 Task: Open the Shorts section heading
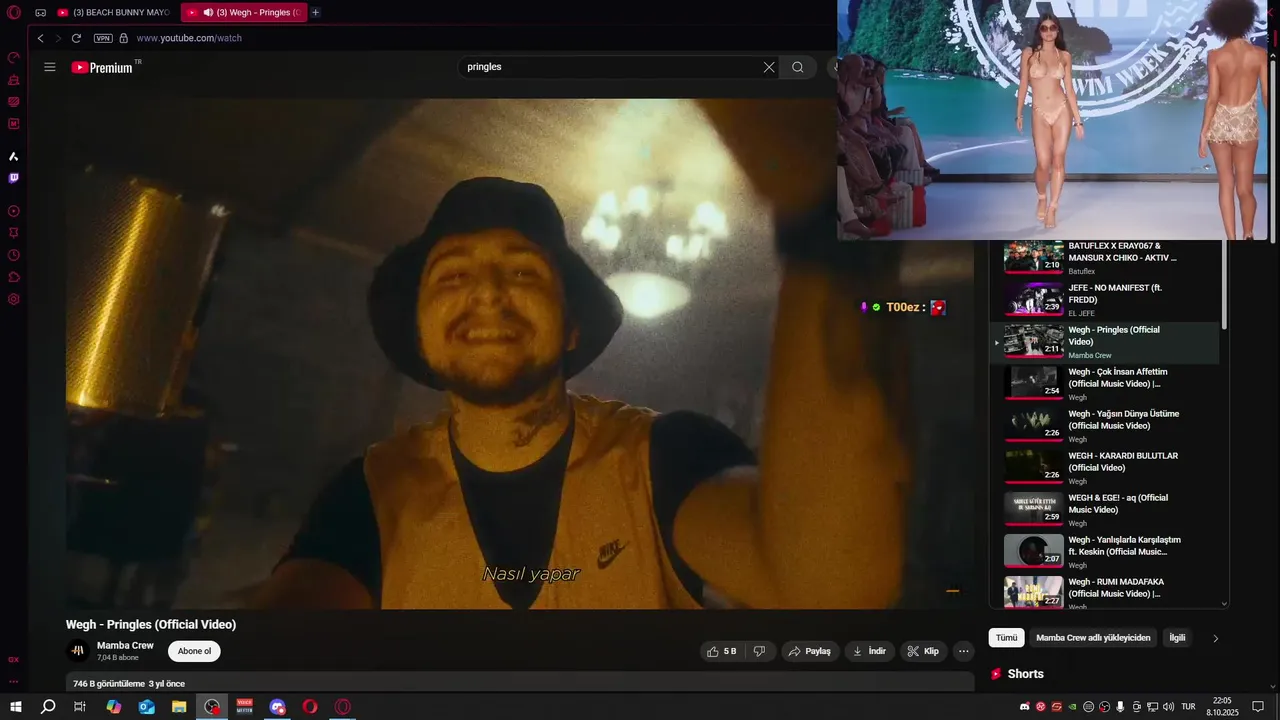[1017, 674]
